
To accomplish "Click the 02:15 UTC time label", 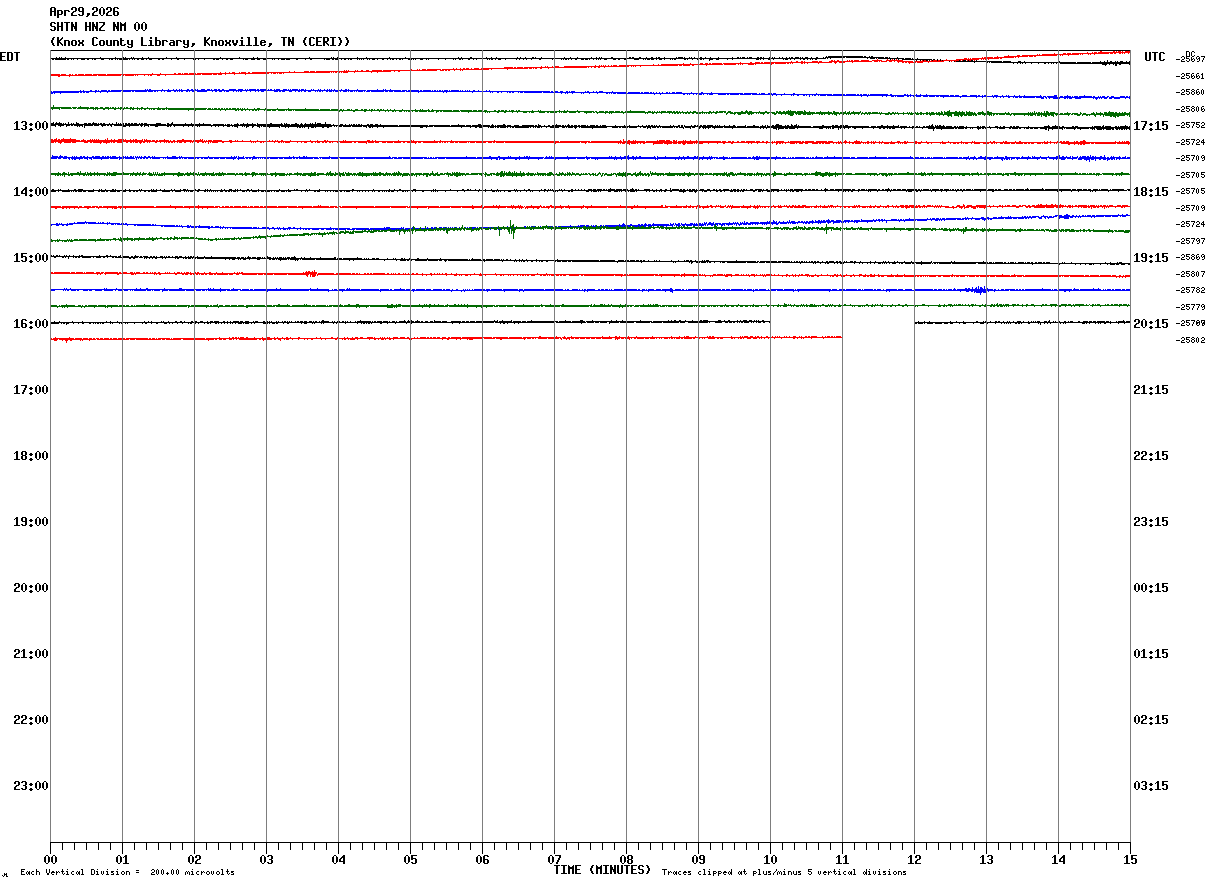I will click(x=1151, y=720).
